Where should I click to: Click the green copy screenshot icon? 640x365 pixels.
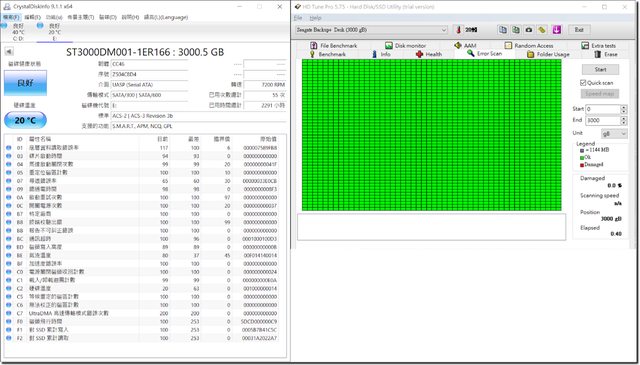[x=516, y=30]
